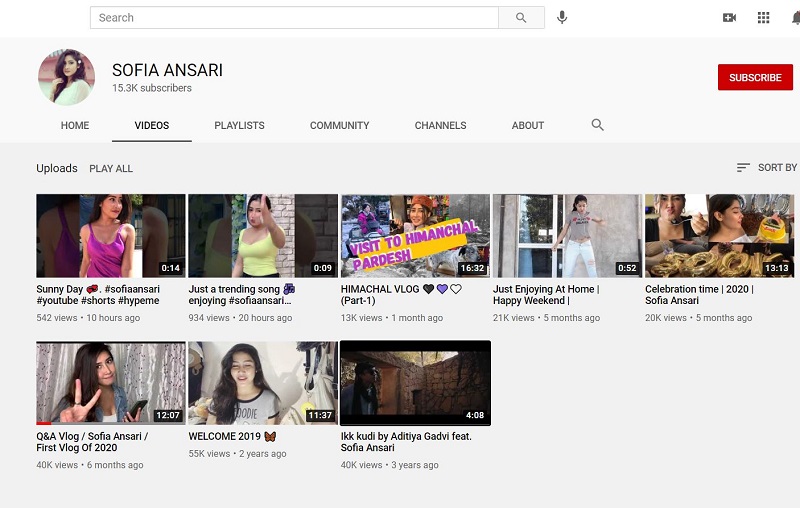This screenshot has height=508, width=800.
Task: Click Just Enjoying At Home title
Action: 546,295
